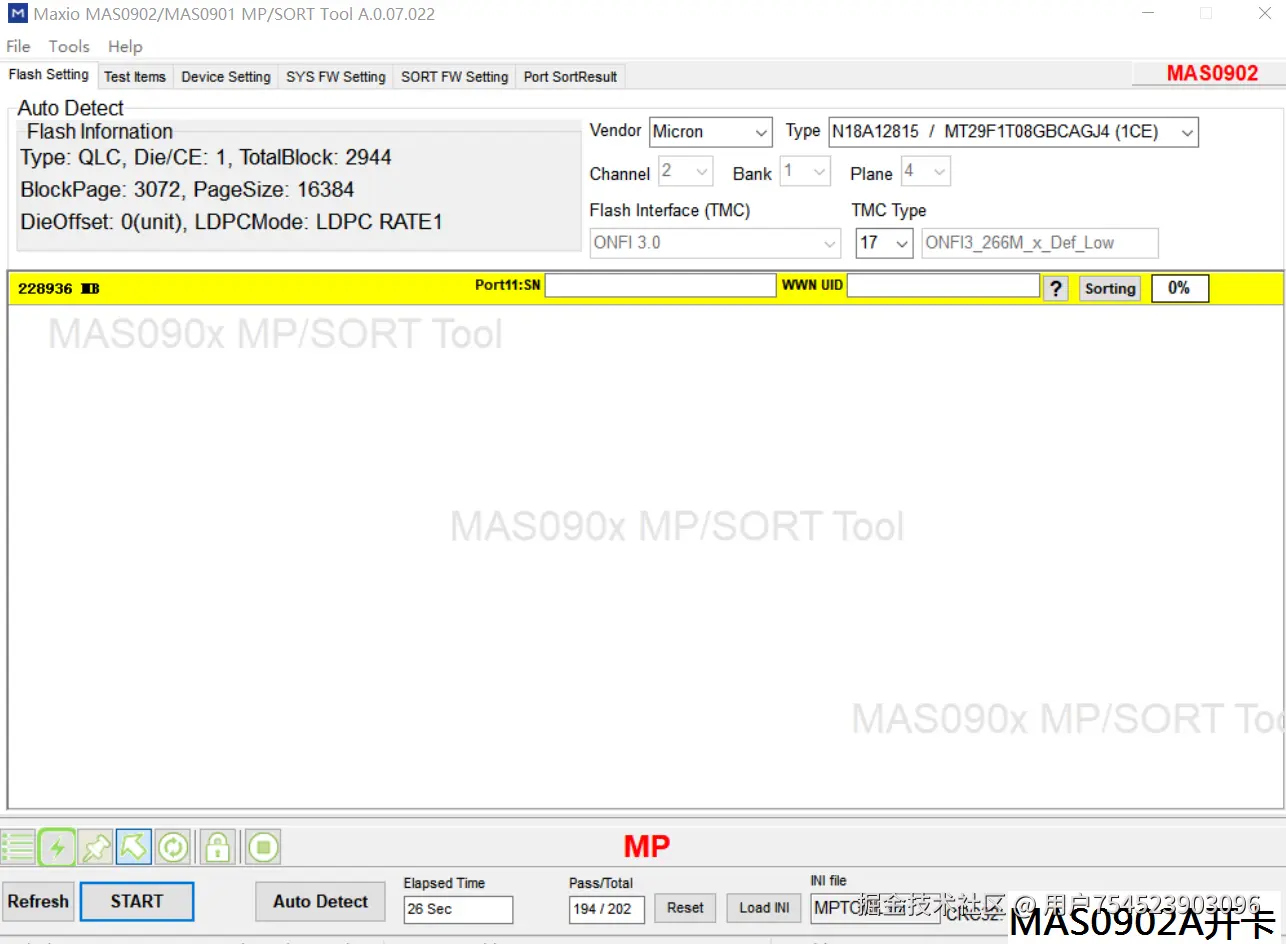
Task: Click the ONFI3_266M_x_Def_Low field
Action: [x=1040, y=243]
